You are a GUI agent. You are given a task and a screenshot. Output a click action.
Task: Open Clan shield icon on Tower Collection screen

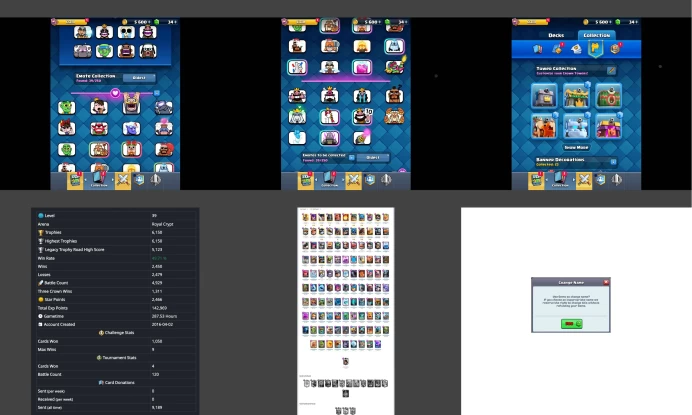coord(601,180)
